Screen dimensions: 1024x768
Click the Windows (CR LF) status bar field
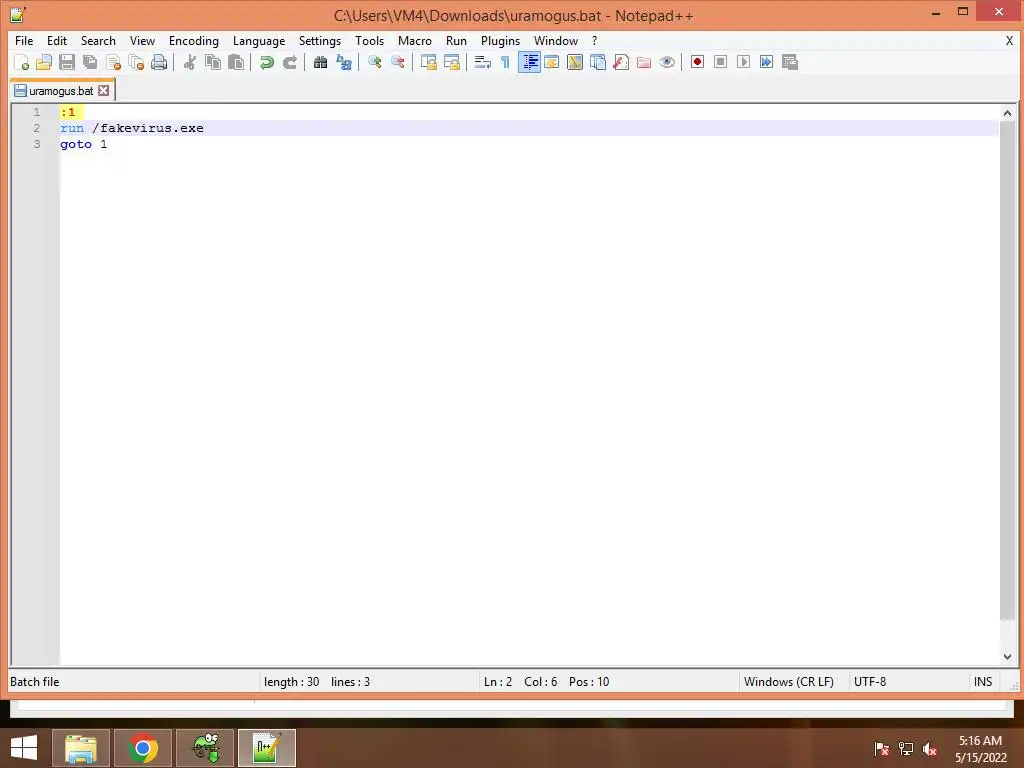tap(789, 682)
